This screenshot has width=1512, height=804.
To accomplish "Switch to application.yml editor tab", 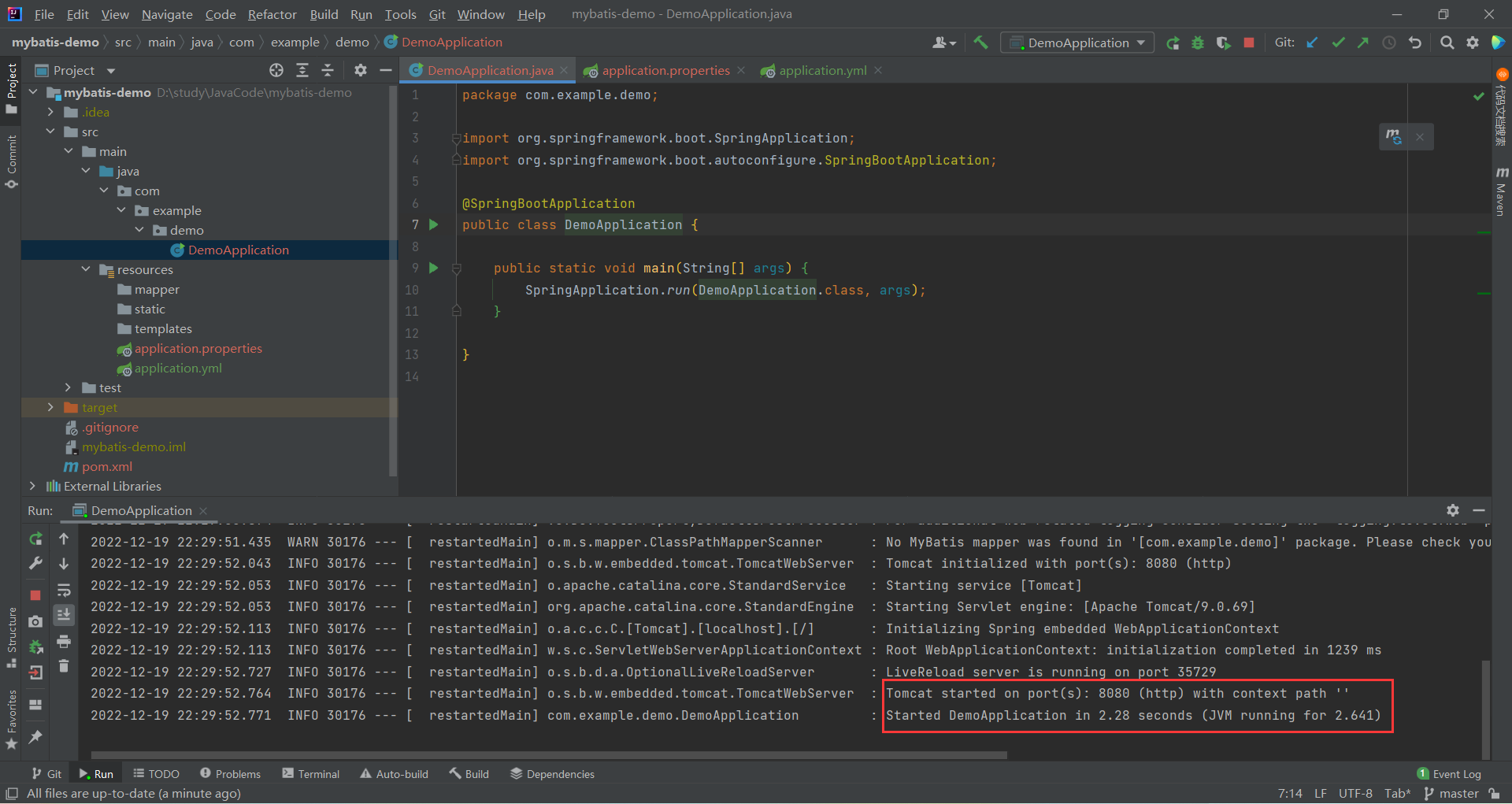I will [822, 70].
